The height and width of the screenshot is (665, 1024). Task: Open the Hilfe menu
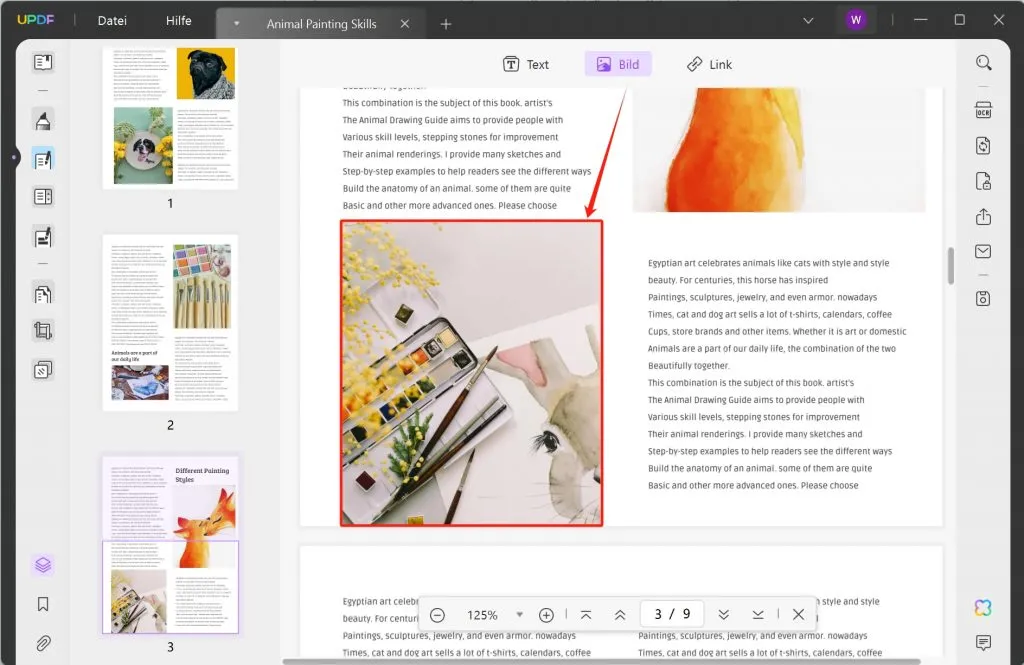[x=178, y=21]
